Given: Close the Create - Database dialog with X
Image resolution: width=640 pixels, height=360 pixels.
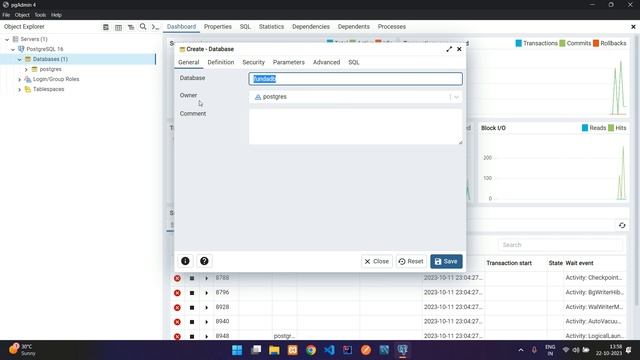Looking at the screenshot, I should 459,49.
